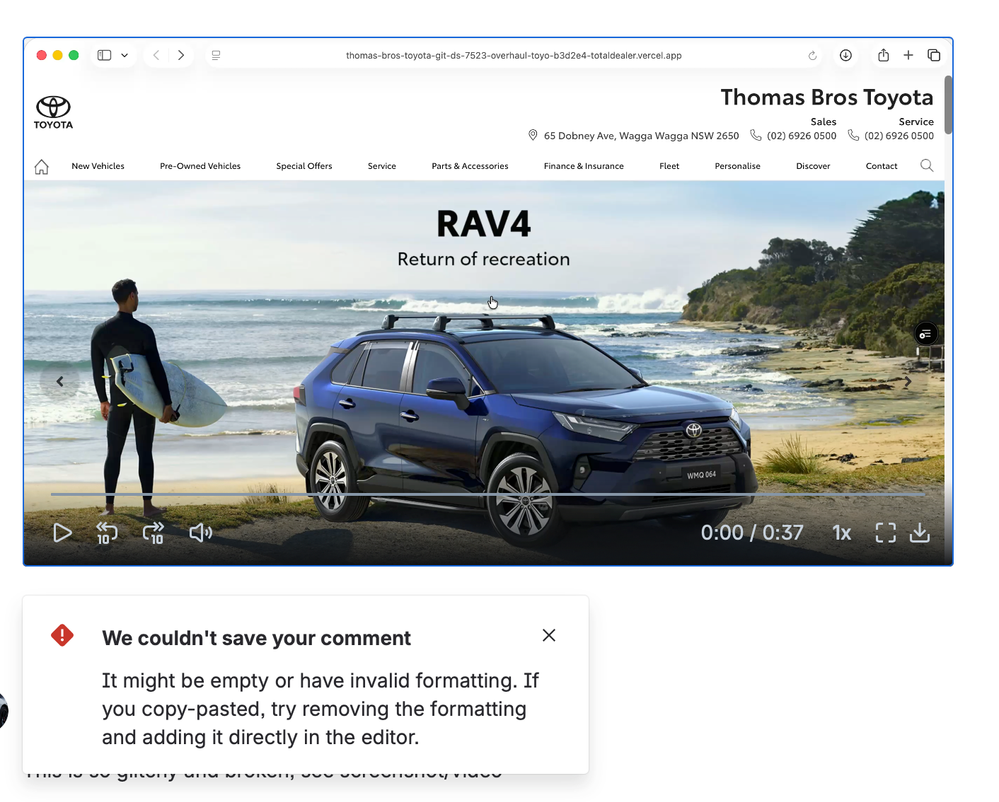
Task: Click the page vertical scrollbar
Action: pyautogui.click(x=948, y=105)
